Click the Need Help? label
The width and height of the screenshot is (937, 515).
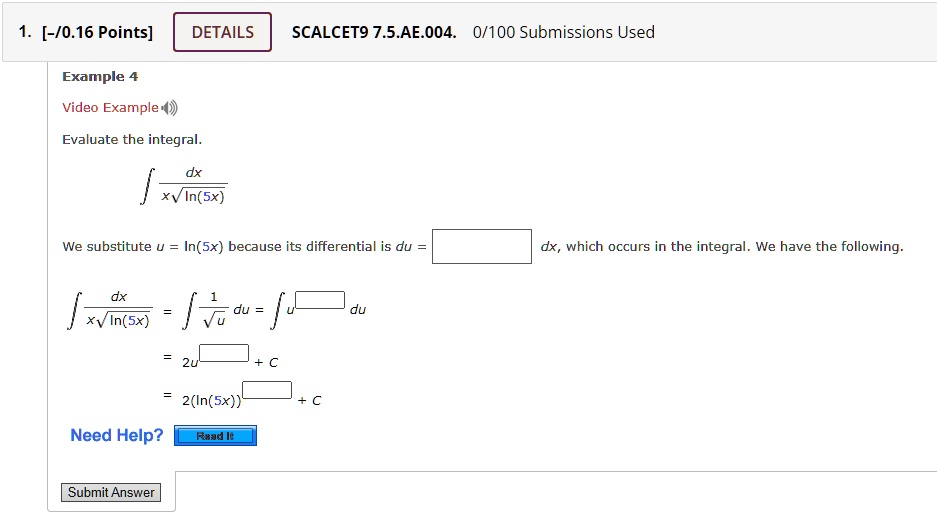(117, 435)
